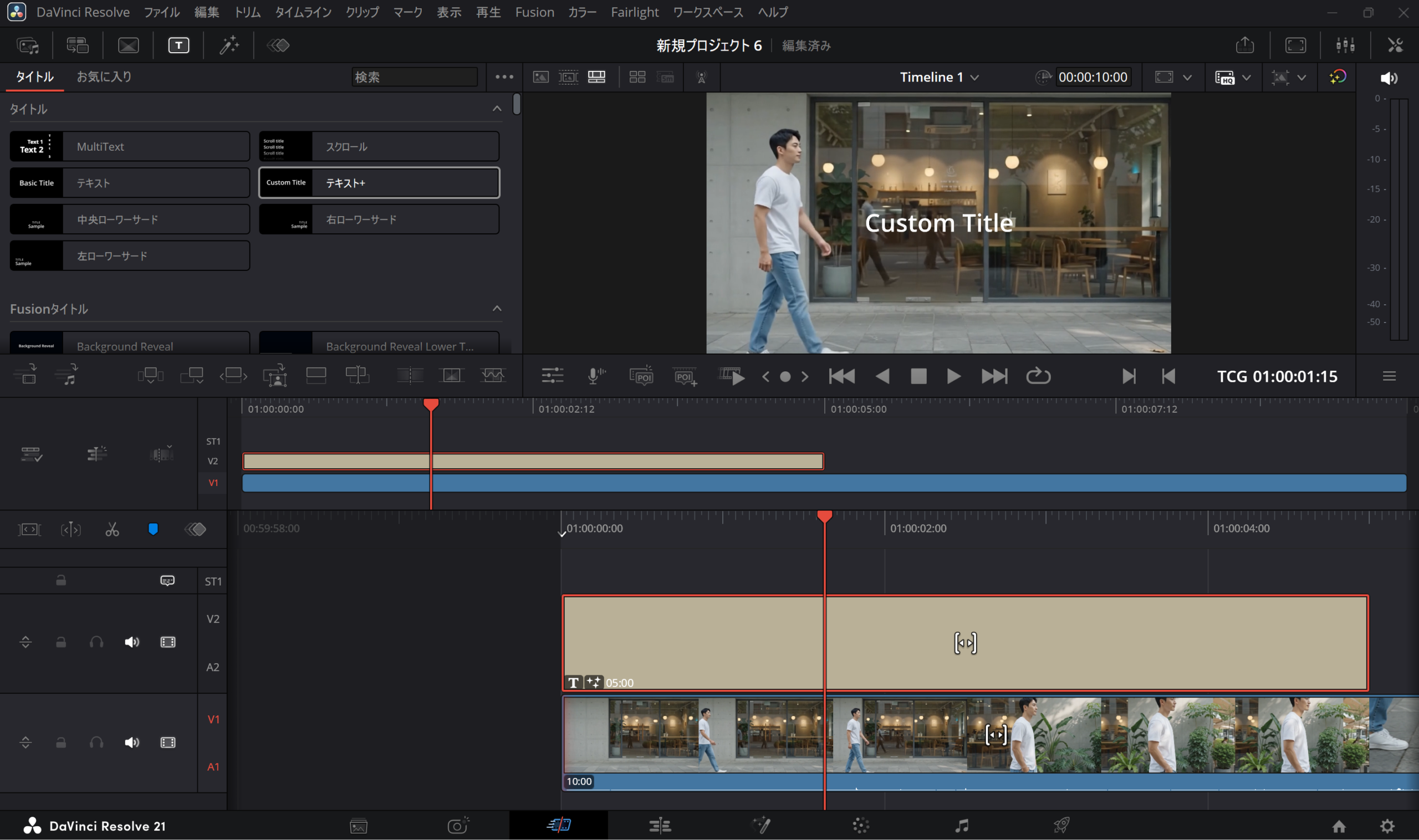Start playback with the play button
1419x840 pixels.
953,376
